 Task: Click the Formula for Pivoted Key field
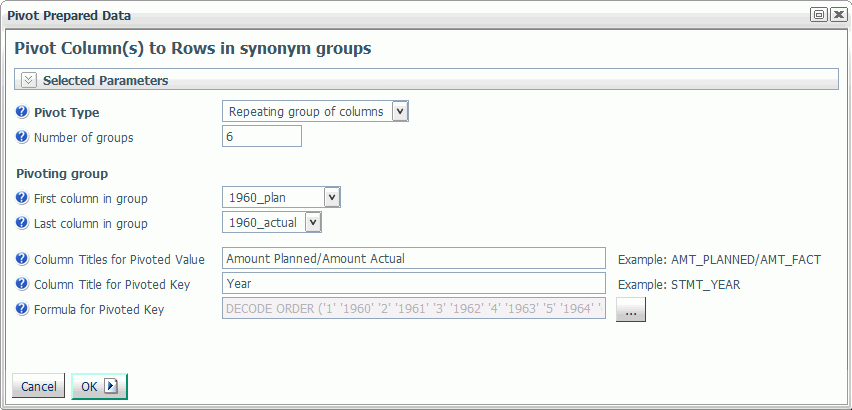(x=414, y=308)
